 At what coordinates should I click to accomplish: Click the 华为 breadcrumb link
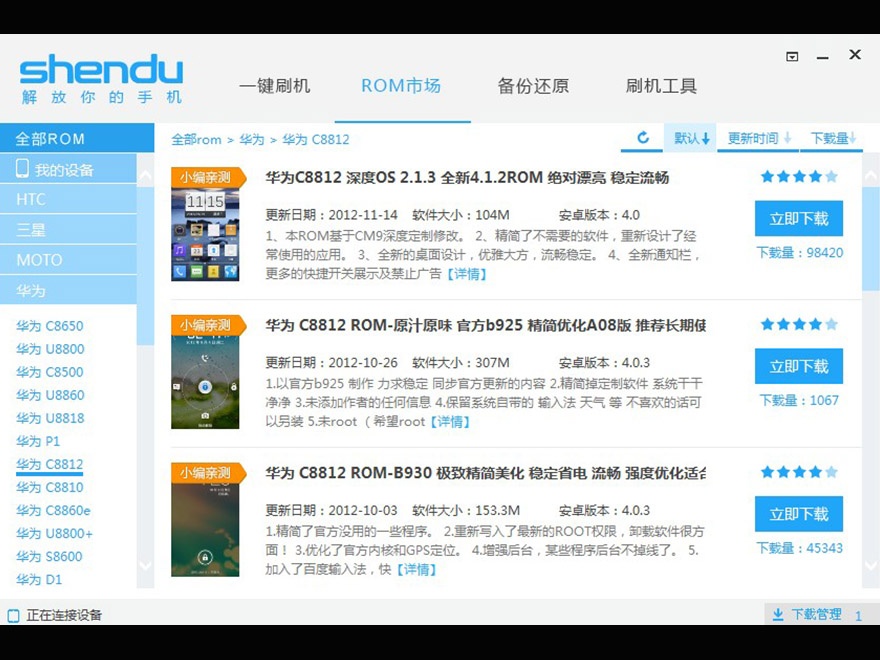click(251, 139)
